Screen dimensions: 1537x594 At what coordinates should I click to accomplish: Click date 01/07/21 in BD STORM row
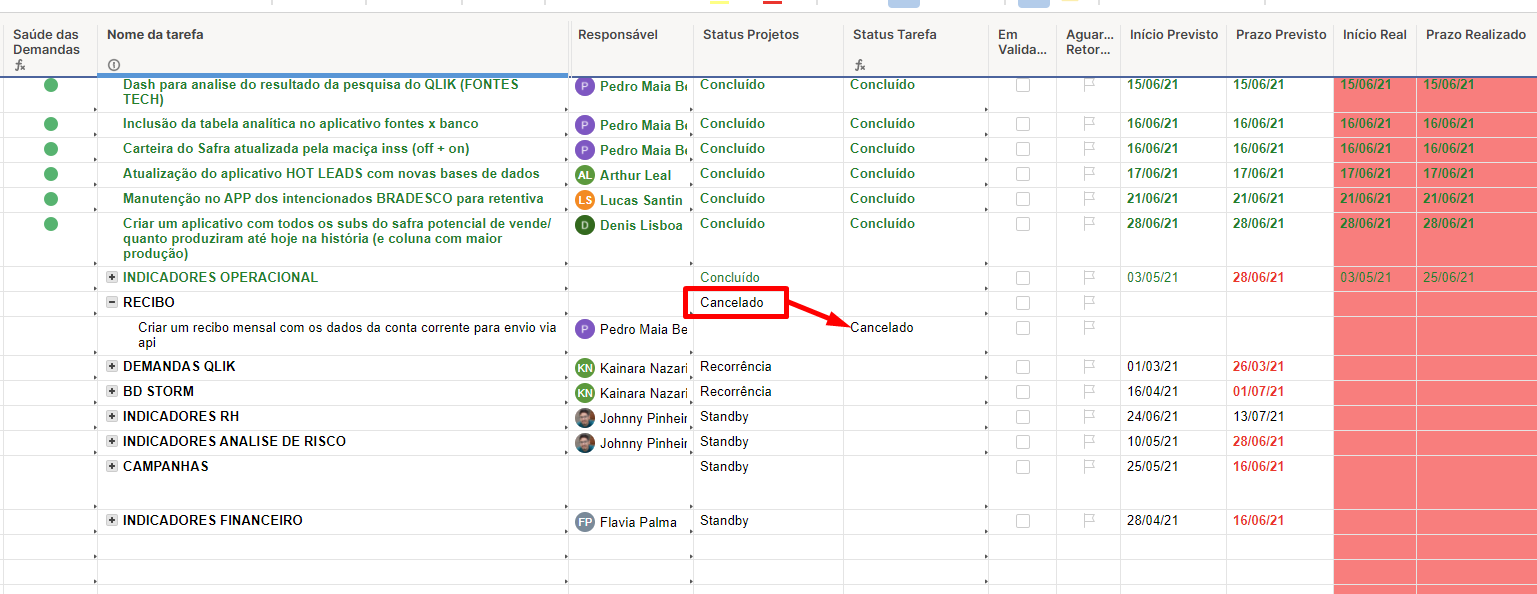[x=1258, y=392]
